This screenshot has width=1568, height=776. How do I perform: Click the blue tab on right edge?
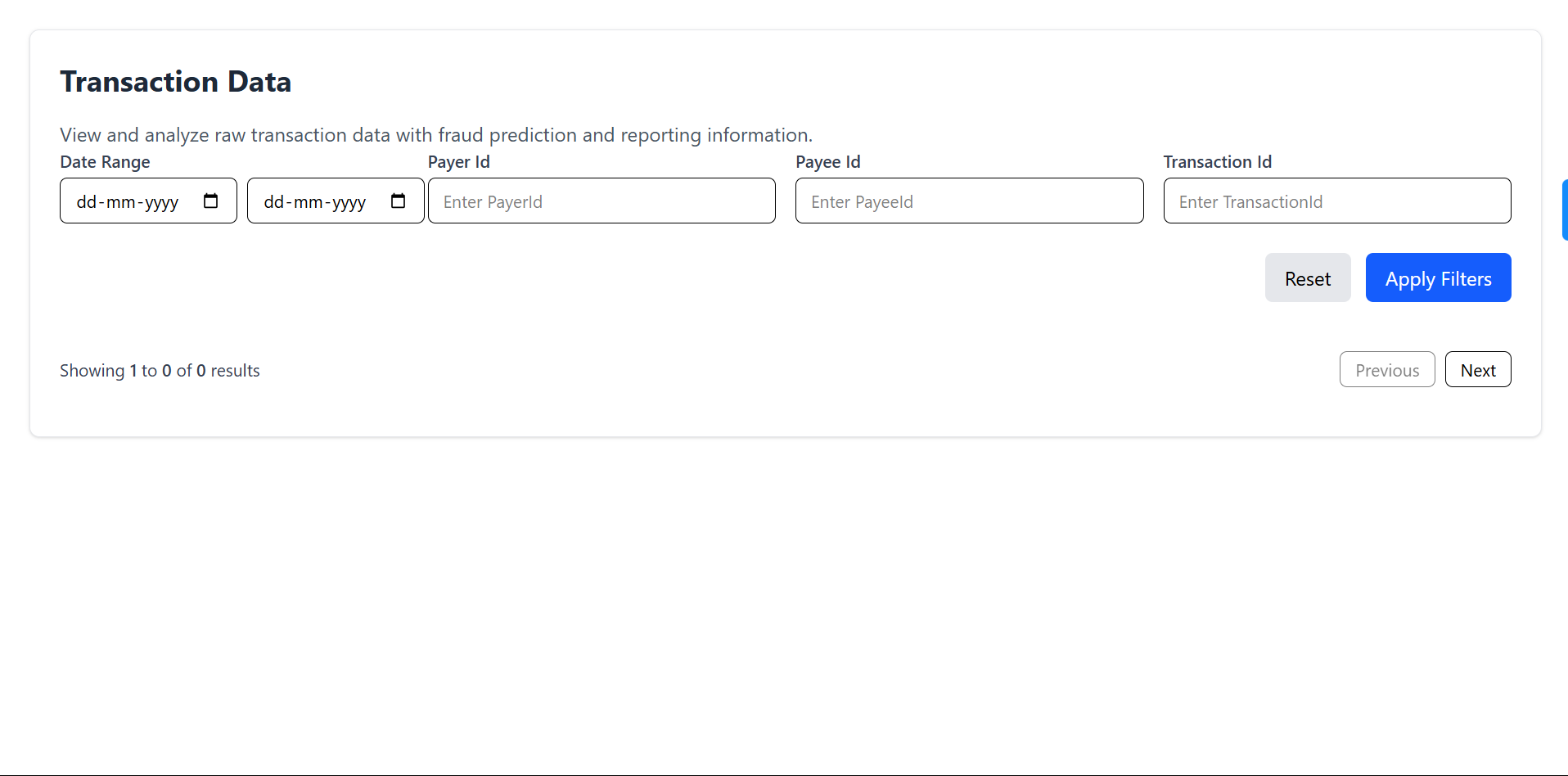point(1564,210)
